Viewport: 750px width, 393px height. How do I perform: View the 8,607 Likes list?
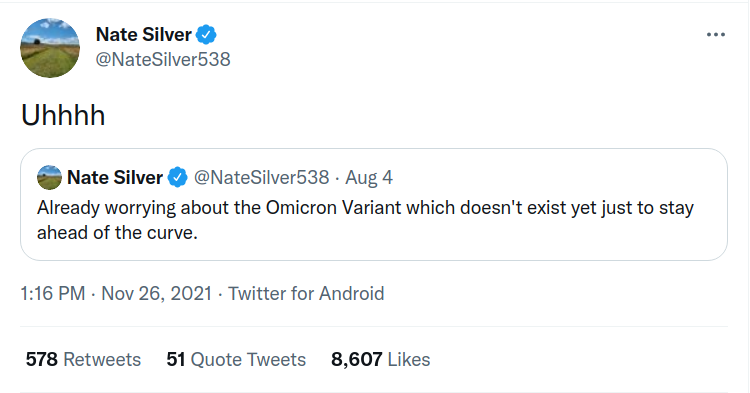pyautogui.click(x=381, y=360)
